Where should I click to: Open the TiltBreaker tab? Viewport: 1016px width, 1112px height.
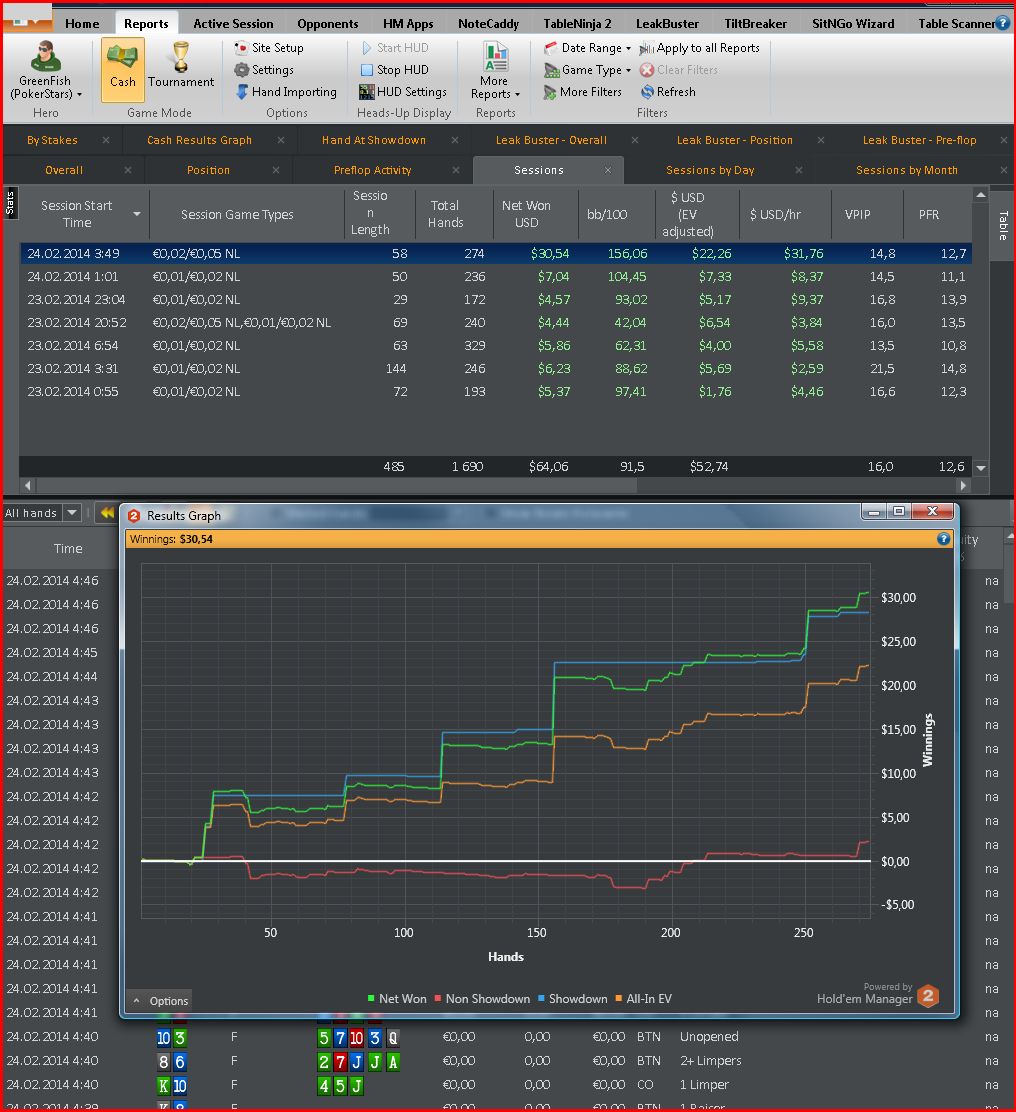pyautogui.click(x=755, y=23)
